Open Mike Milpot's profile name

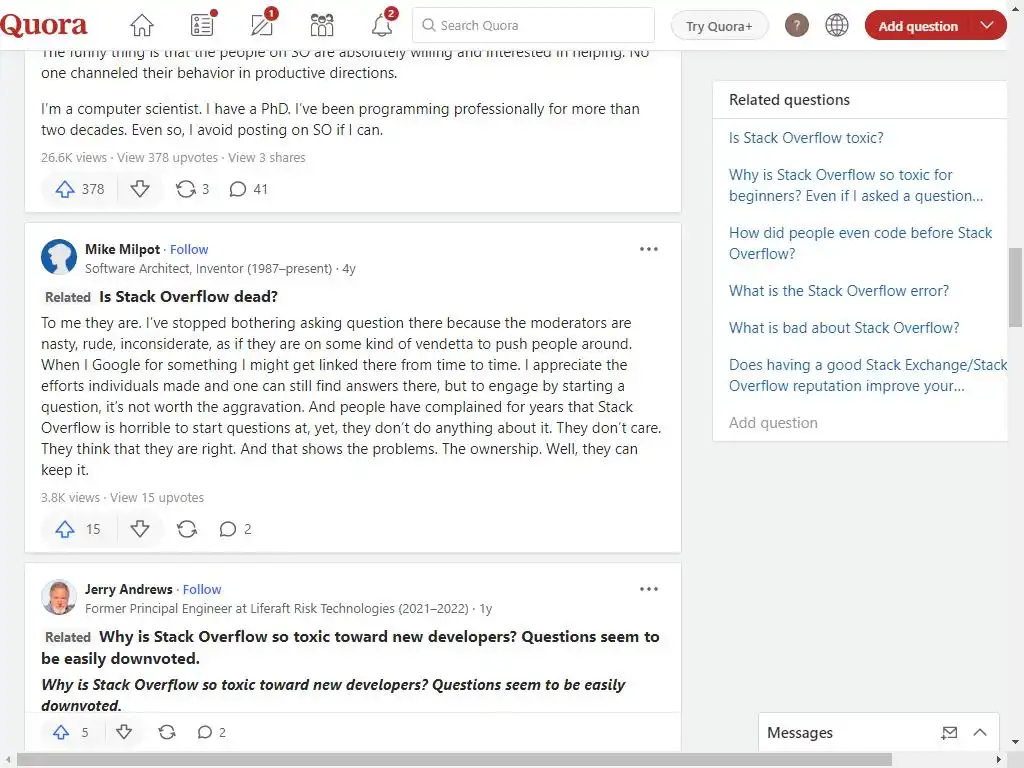click(x=122, y=249)
